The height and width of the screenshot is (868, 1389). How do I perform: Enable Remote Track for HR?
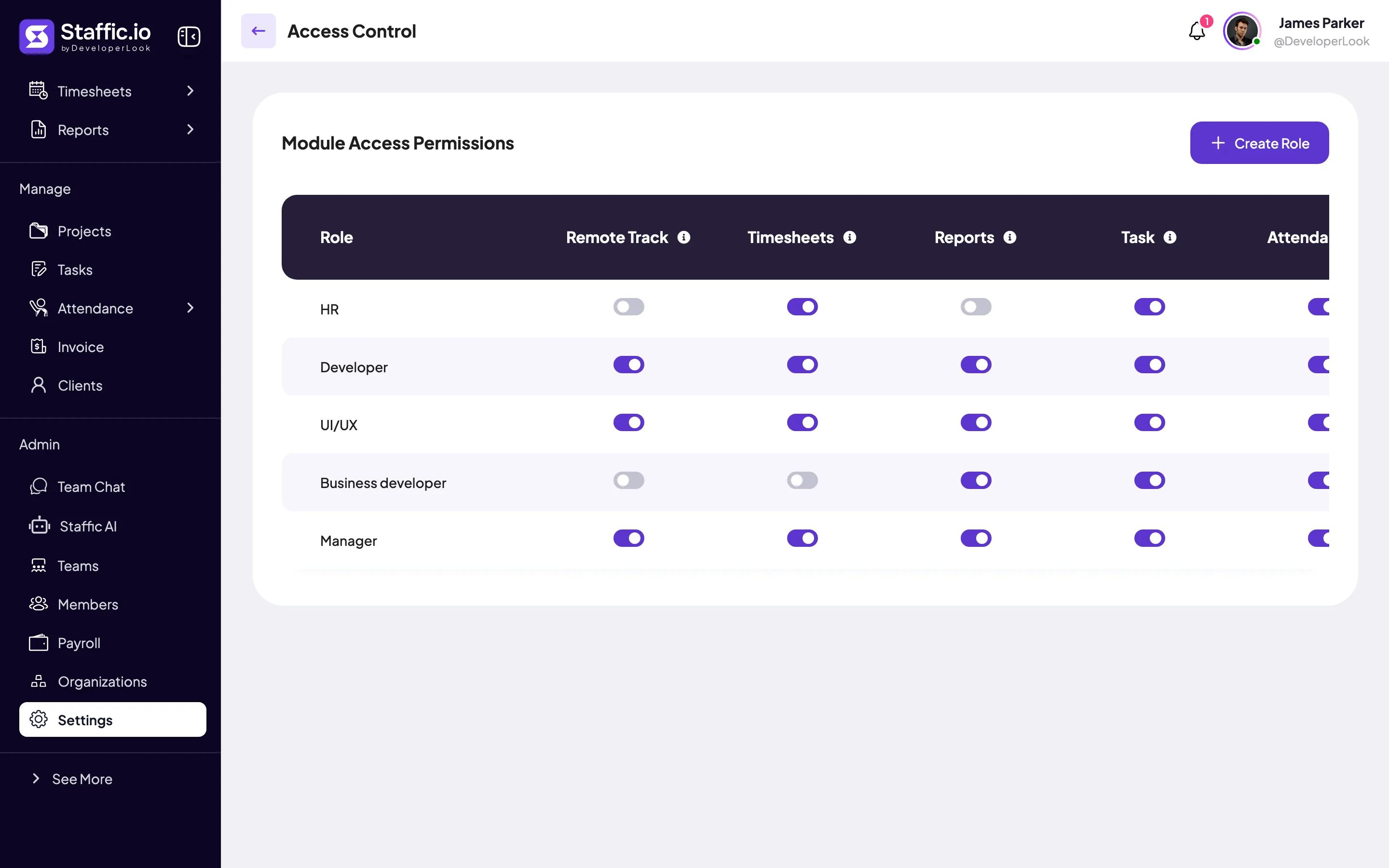(628, 307)
